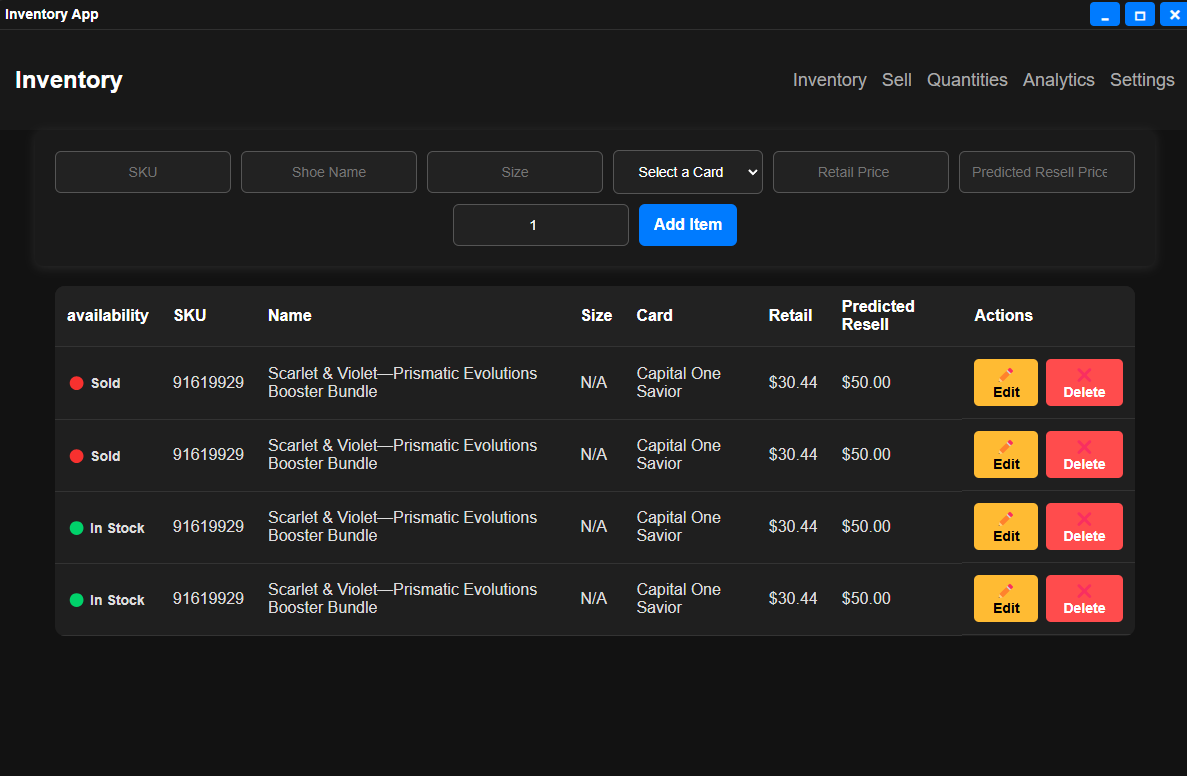Click the Delete X icon in first row

pos(1084,374)
